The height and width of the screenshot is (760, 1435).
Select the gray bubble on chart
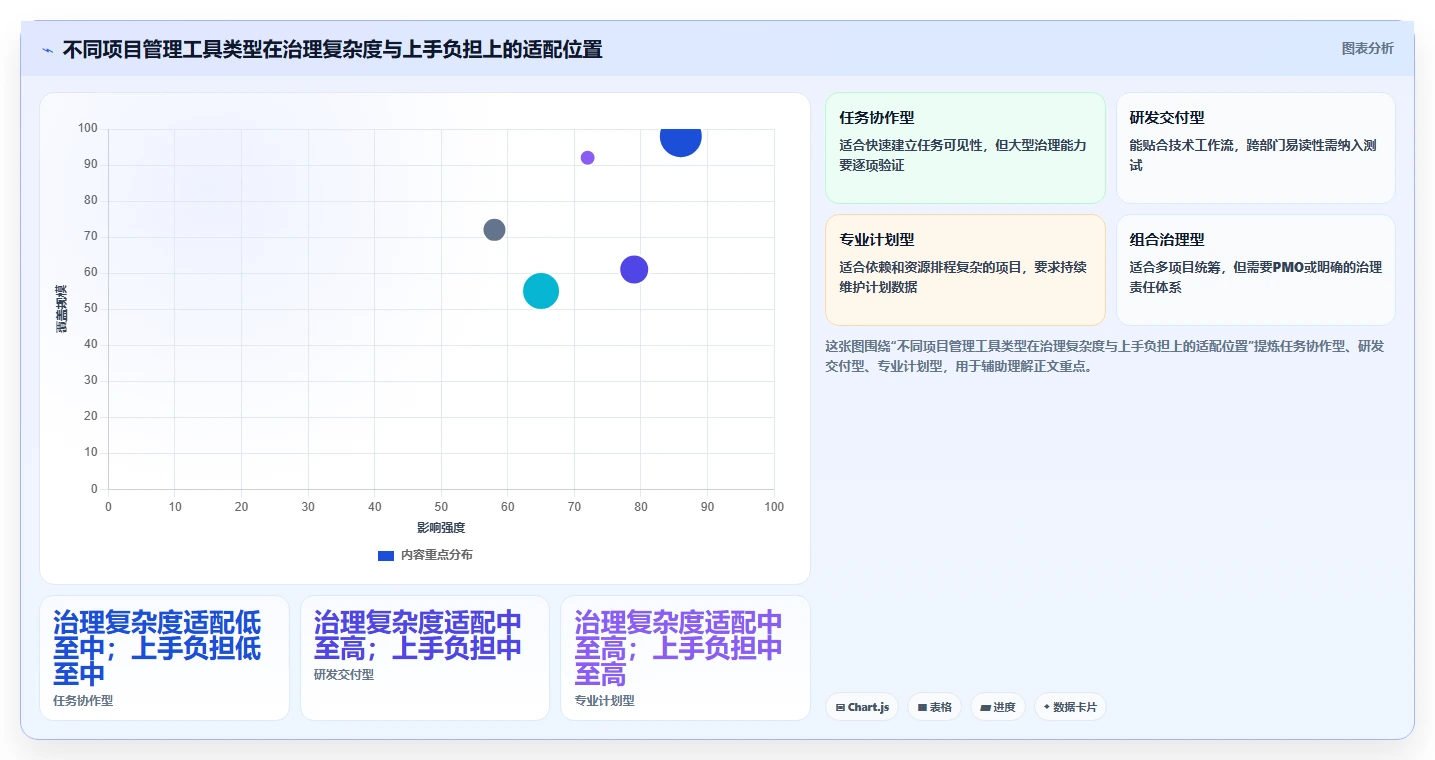[494, 230]
